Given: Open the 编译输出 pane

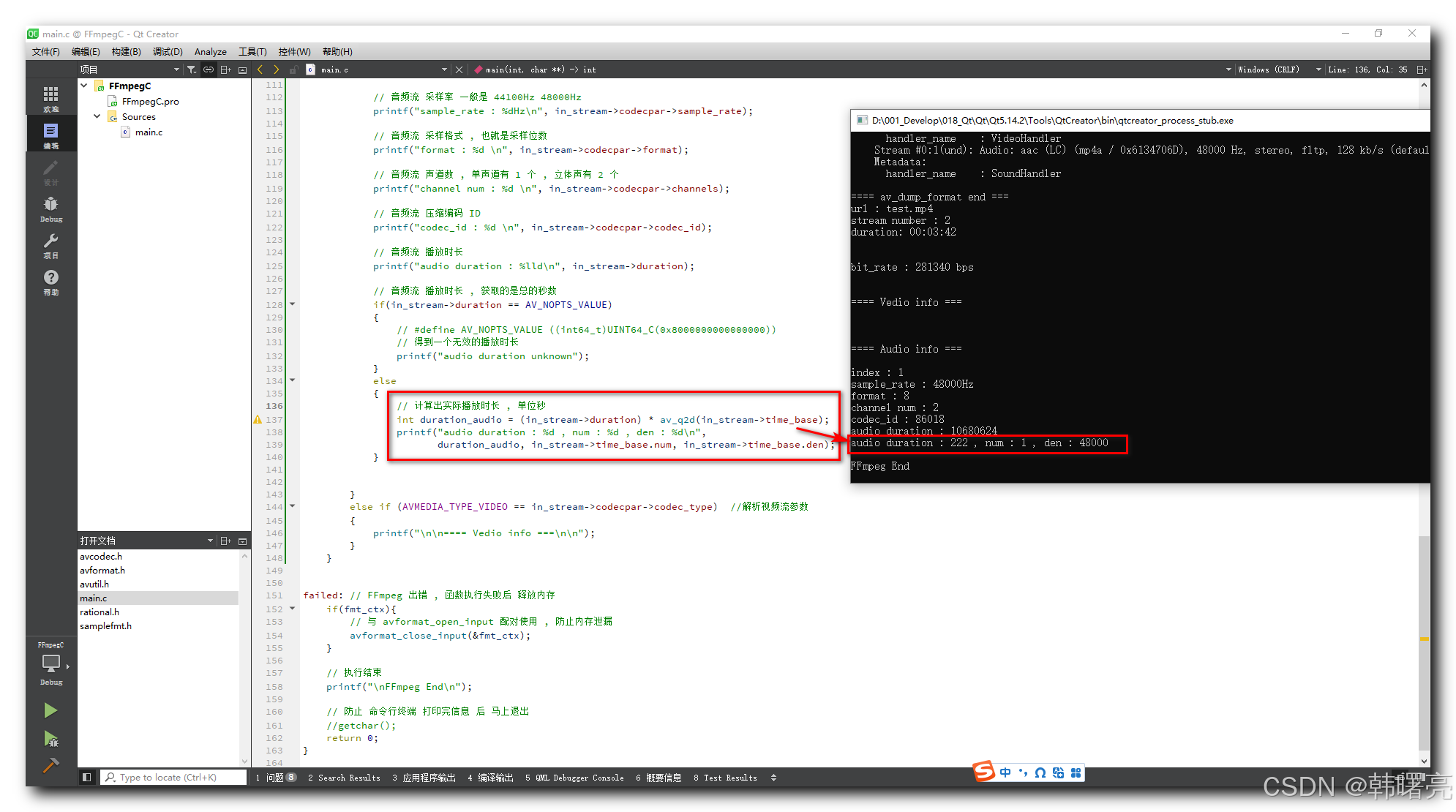Looking at the screenshot, I should [x=490, y=778].
